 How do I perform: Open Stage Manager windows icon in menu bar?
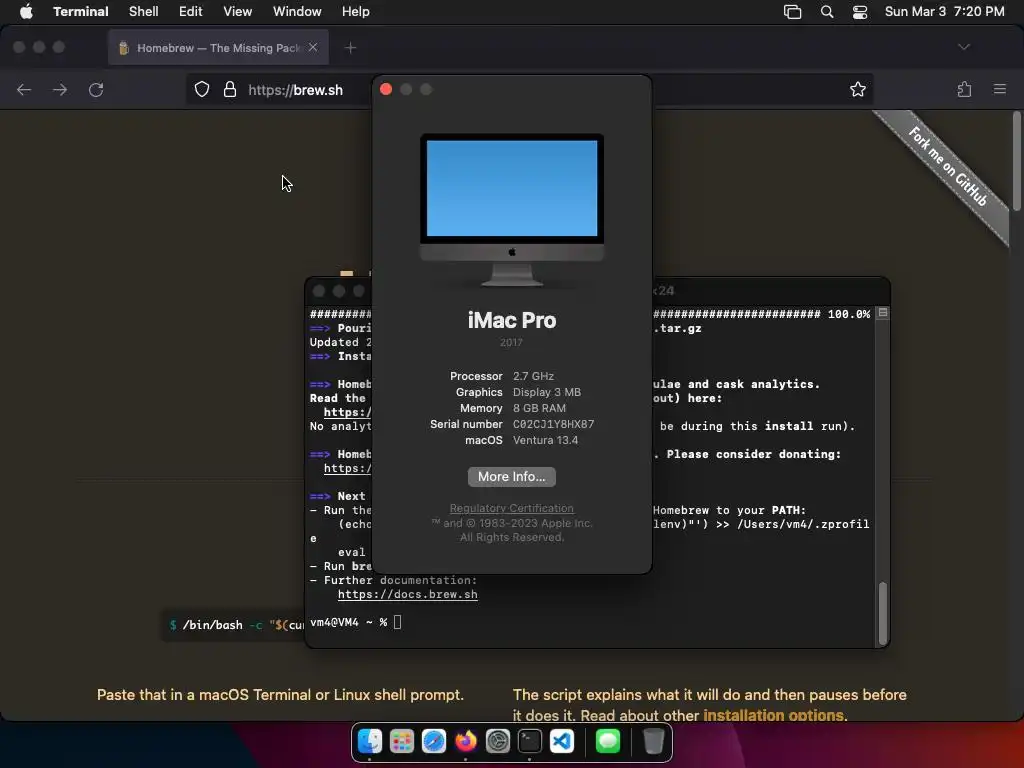coord(792,12)
